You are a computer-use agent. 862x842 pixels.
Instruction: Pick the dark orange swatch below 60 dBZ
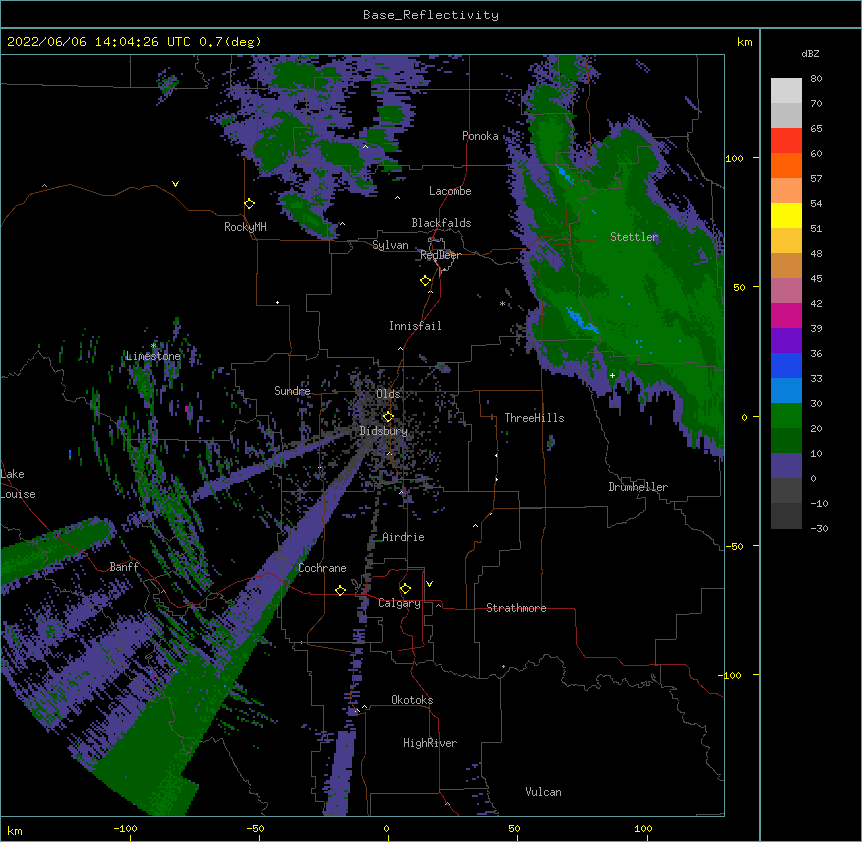tap(786, 165)
